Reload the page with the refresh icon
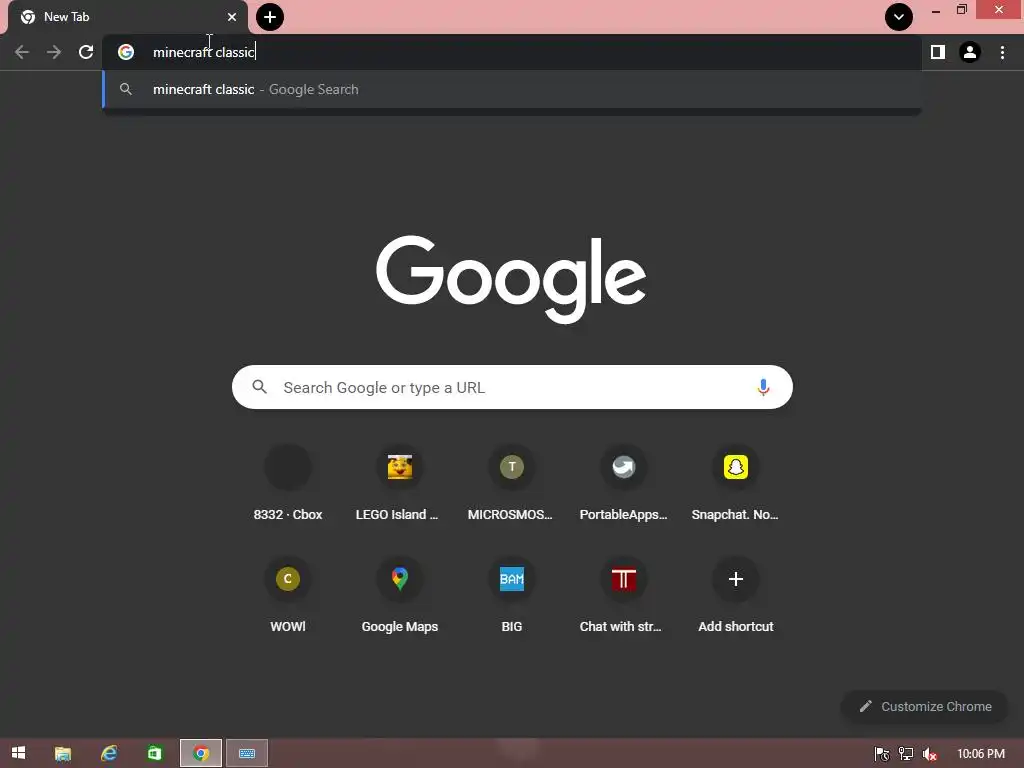This screenshot has height=768, width=1024. [x=86, y=52]
